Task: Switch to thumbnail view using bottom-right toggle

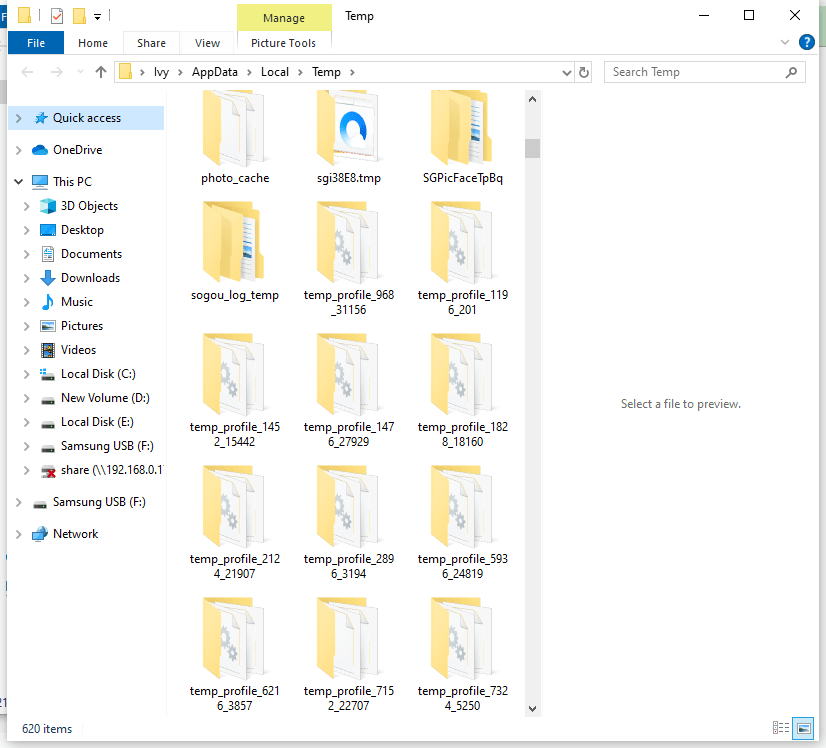Action: [805, 729]
